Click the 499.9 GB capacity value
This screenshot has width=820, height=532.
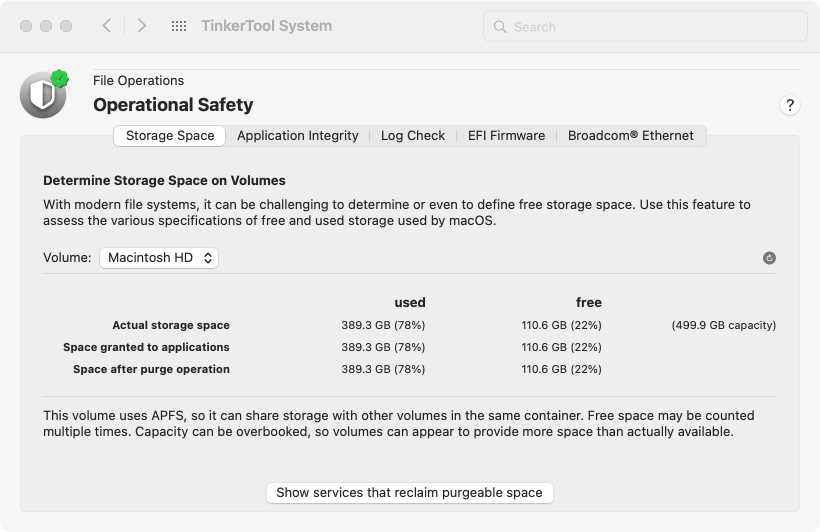tap(724, 325)
